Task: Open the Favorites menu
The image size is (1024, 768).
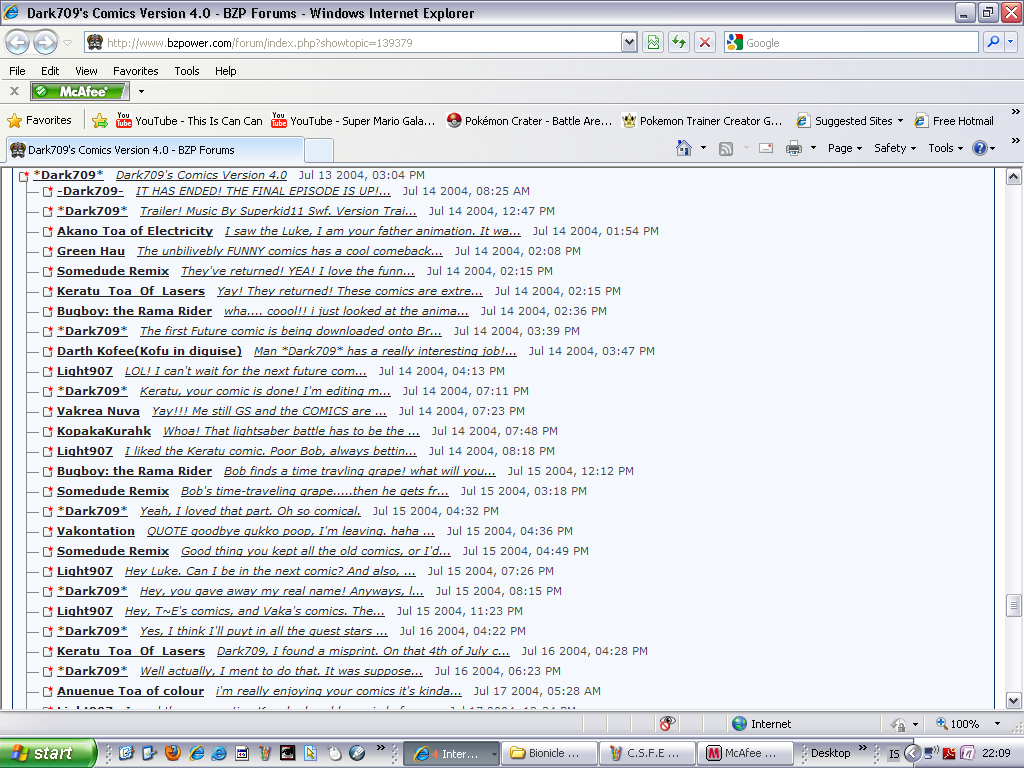Action: 135,71
